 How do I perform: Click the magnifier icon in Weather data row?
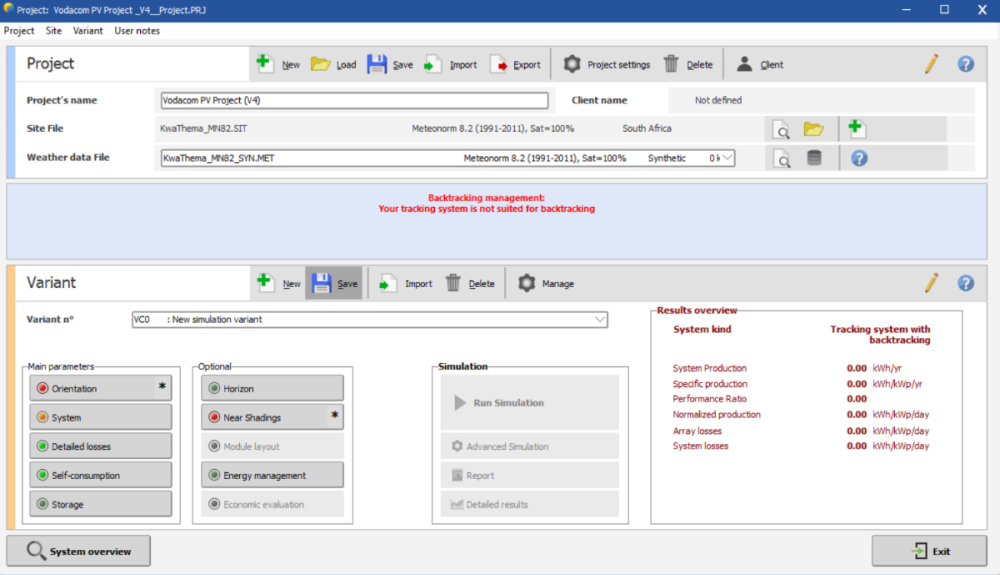click(x=782, y=158)
